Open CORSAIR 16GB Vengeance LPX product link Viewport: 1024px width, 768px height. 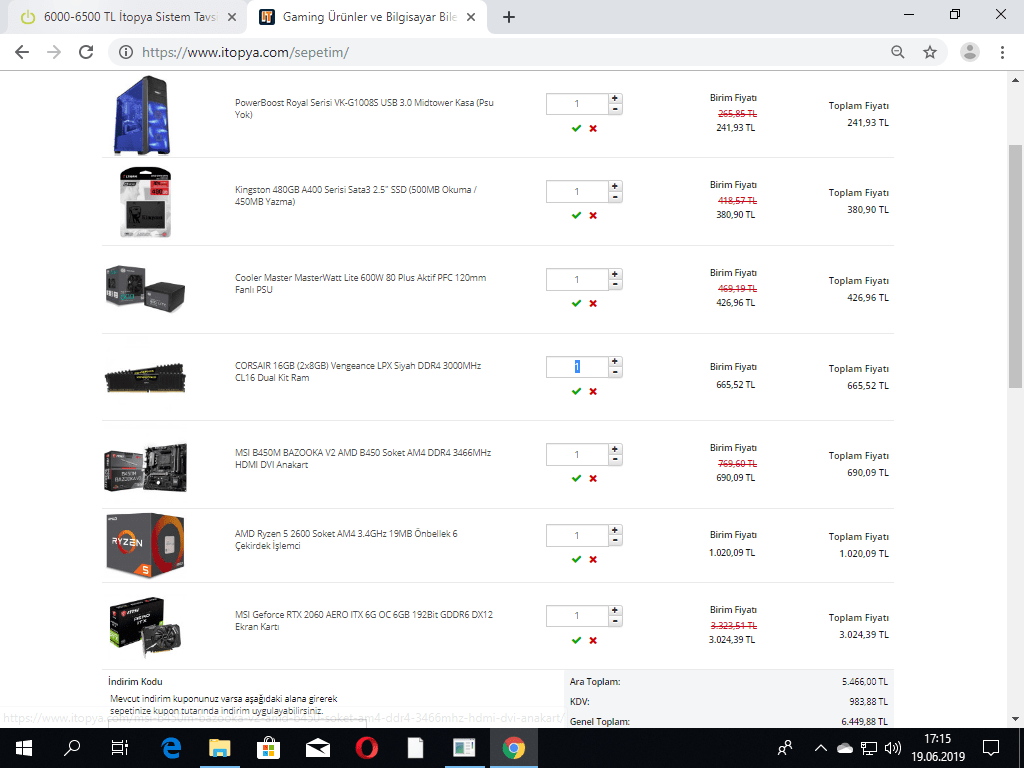point(358,372)
